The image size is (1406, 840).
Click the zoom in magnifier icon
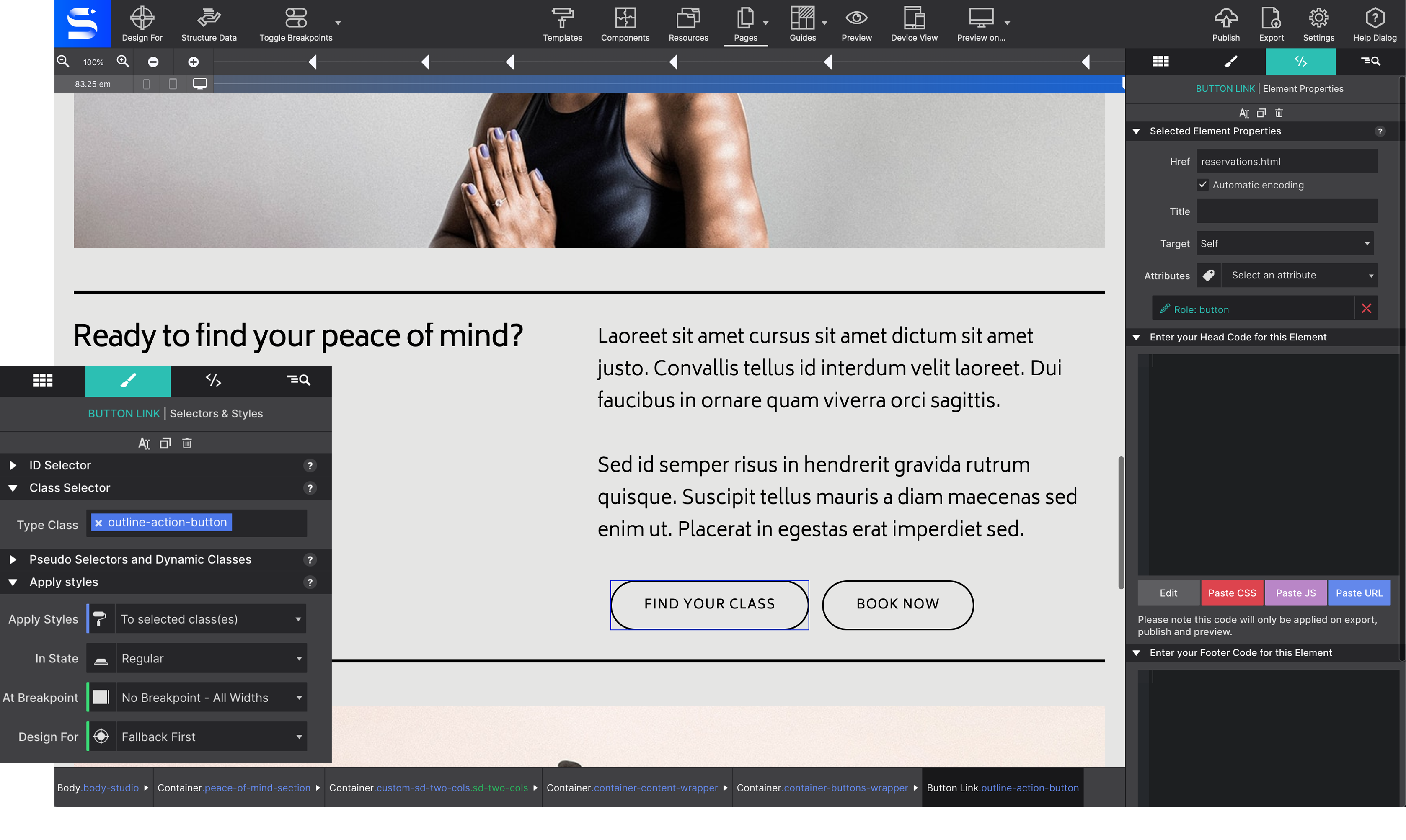pos(123,61)
